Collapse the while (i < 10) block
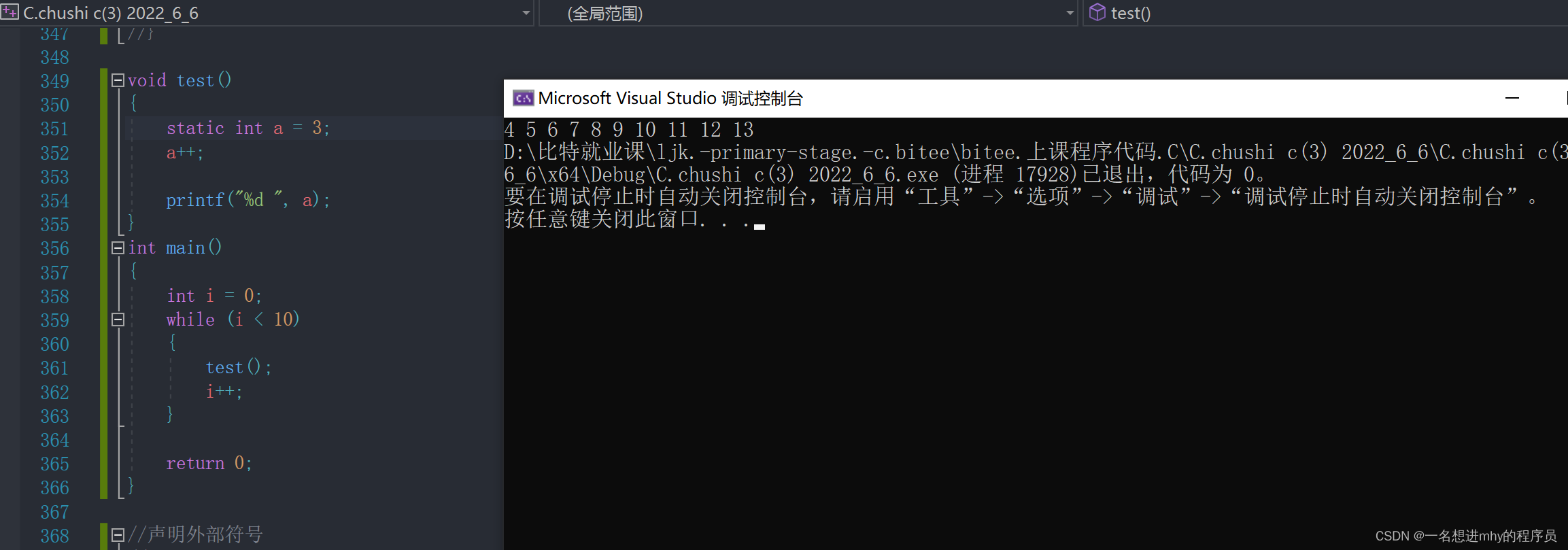Viewport: 1568px width, 550px height. (x=118, y=320)
